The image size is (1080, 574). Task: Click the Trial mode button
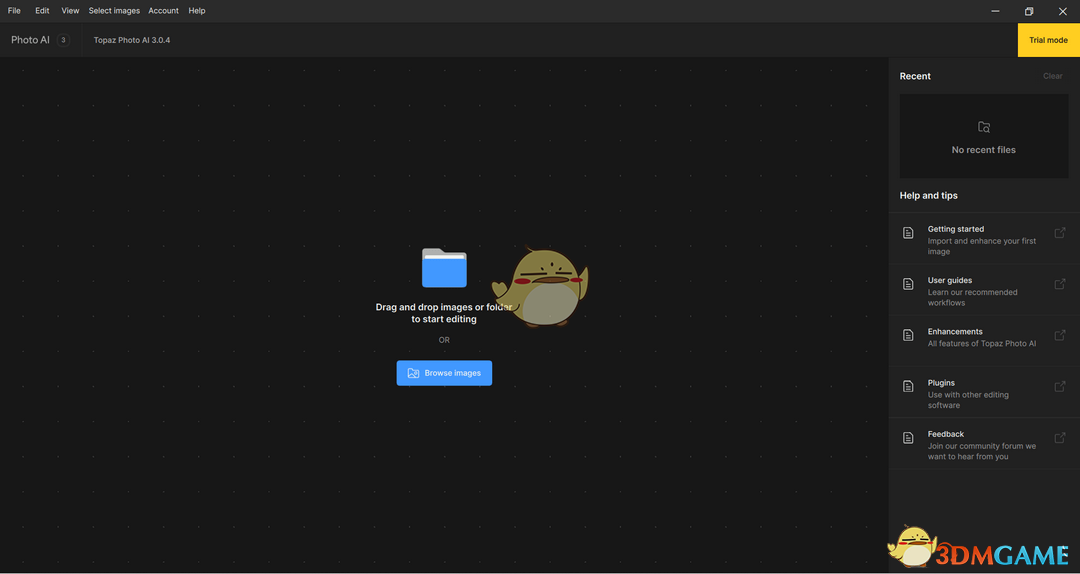(x=1048, y=40)
